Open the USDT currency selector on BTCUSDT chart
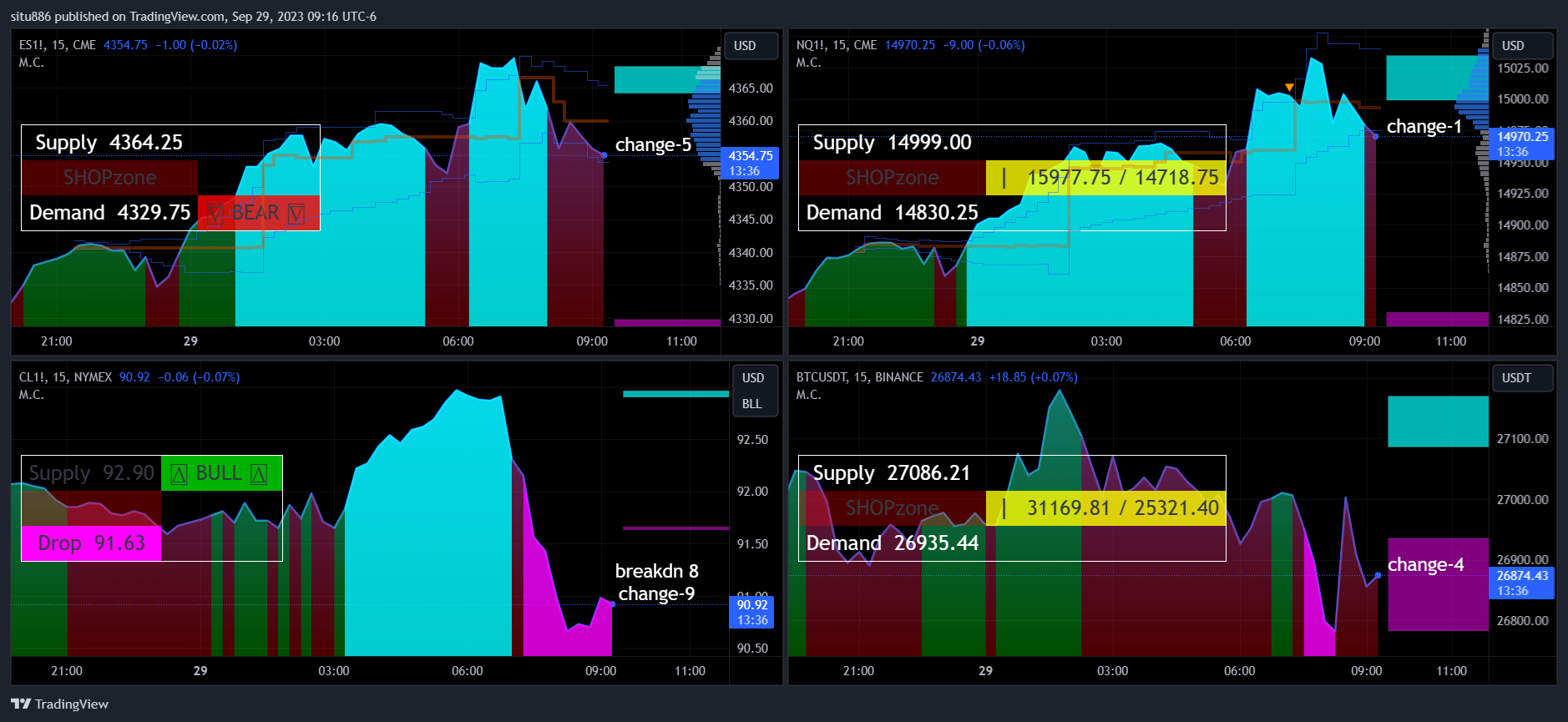The width and height of the screenshot is (1568, 722). 1522,378
